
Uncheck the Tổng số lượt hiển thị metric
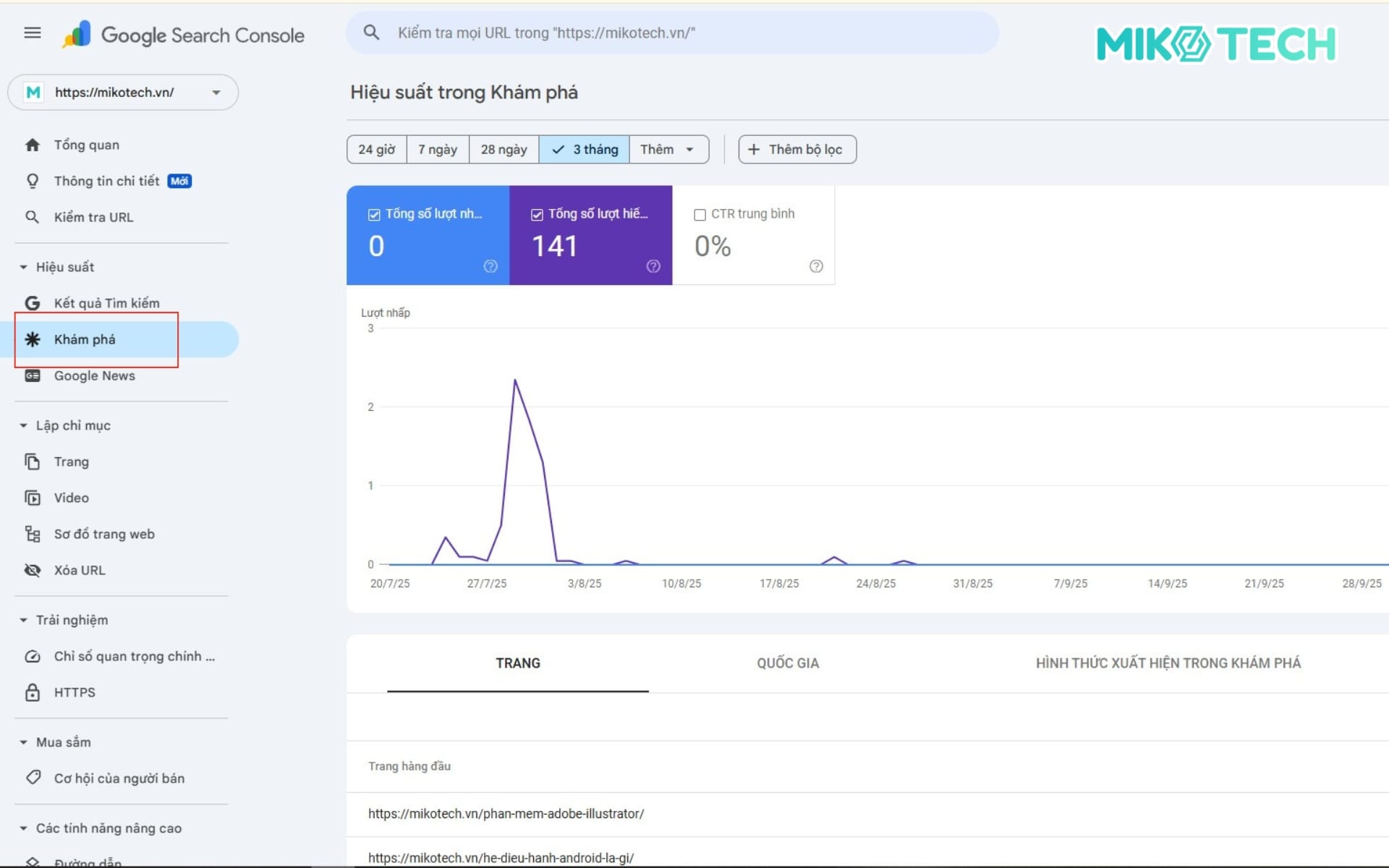click(x=537, y=213)
